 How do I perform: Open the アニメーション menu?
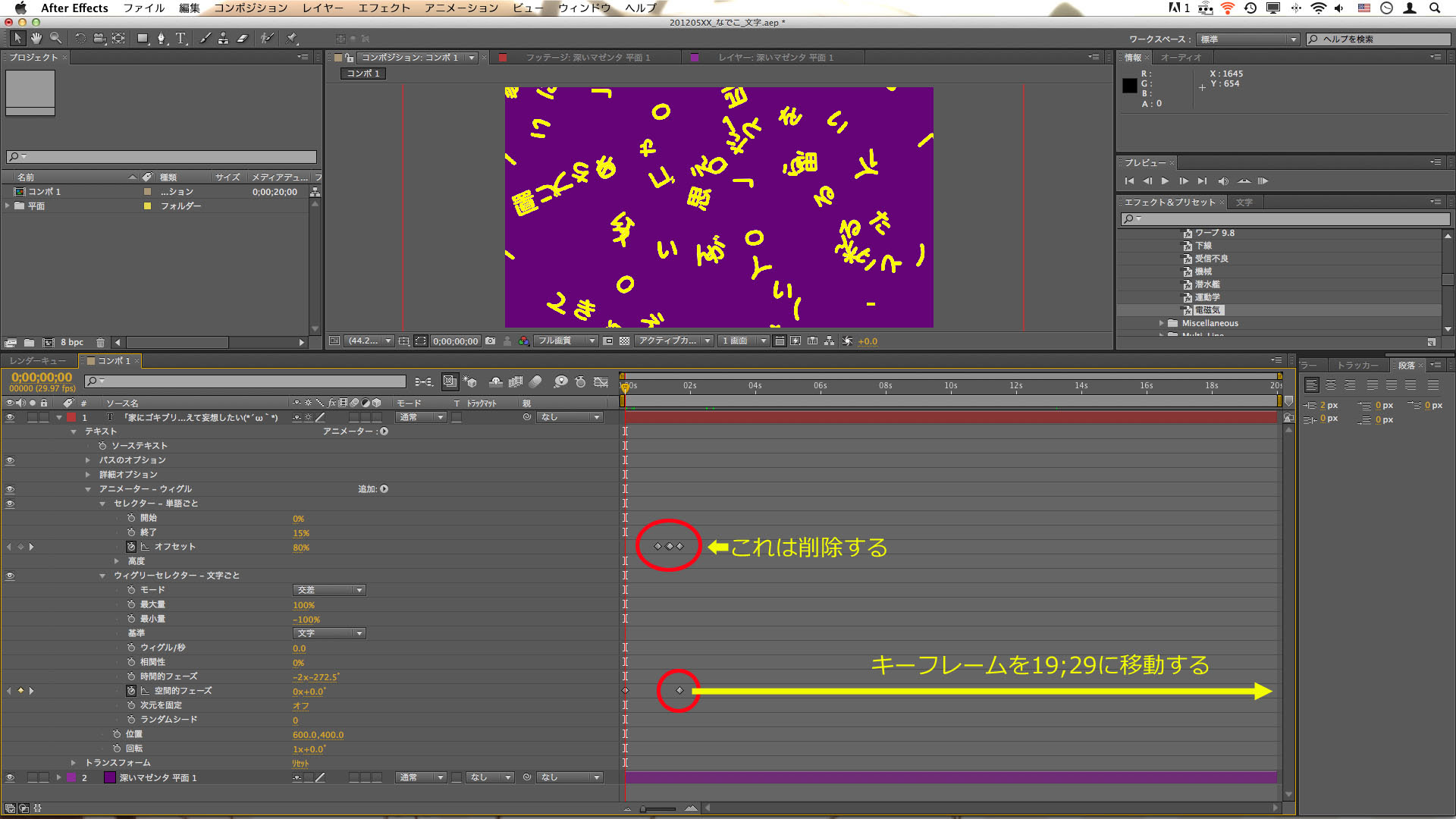pos(462,8)
